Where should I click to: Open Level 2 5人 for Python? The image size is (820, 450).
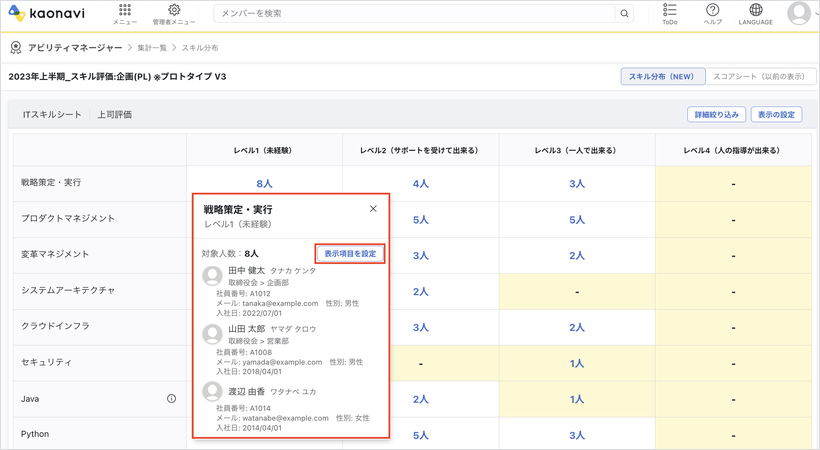(x=420, y=435)
